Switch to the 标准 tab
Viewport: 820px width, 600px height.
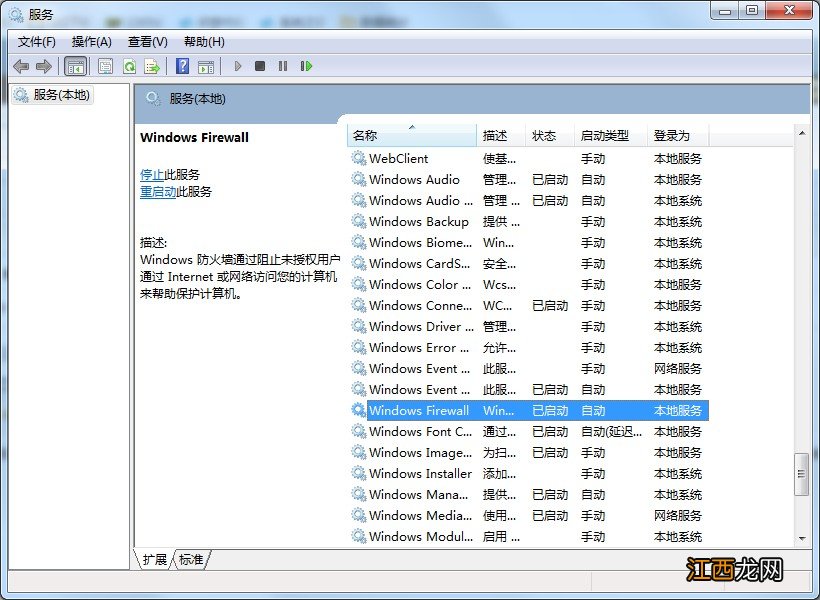click(x=190, y=561)
